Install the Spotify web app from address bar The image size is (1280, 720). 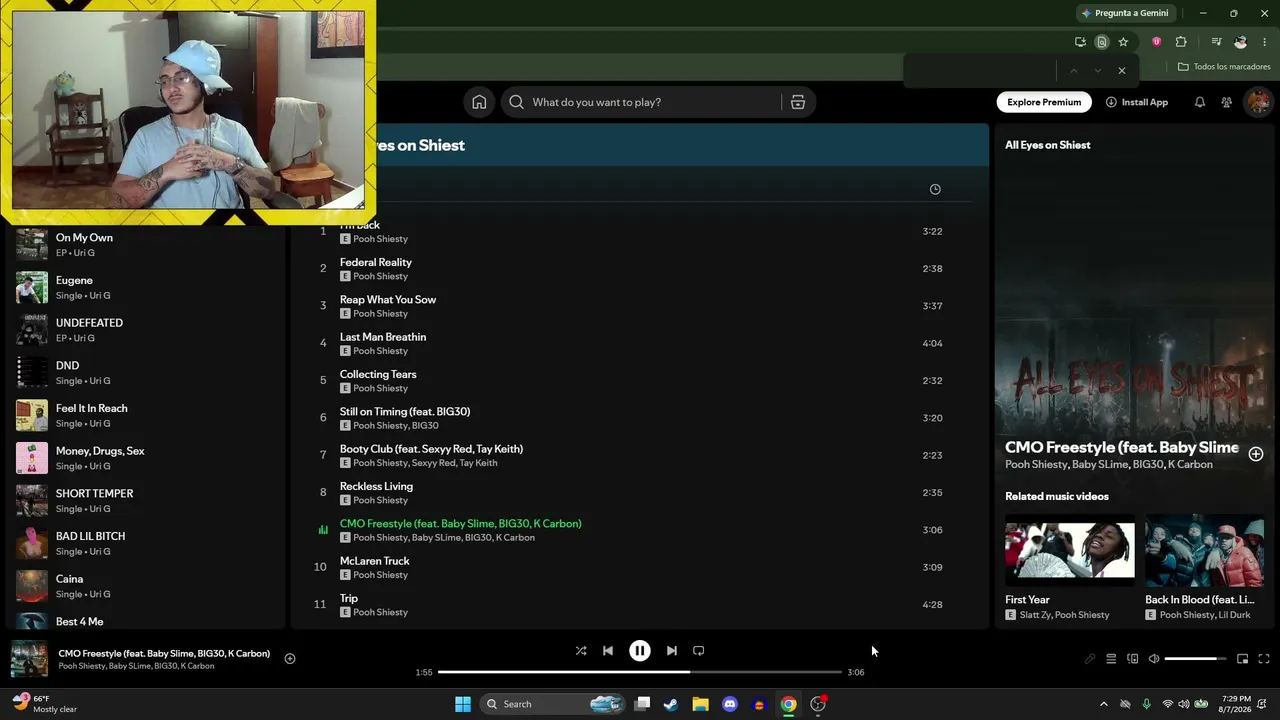(x=1080, y=42)
